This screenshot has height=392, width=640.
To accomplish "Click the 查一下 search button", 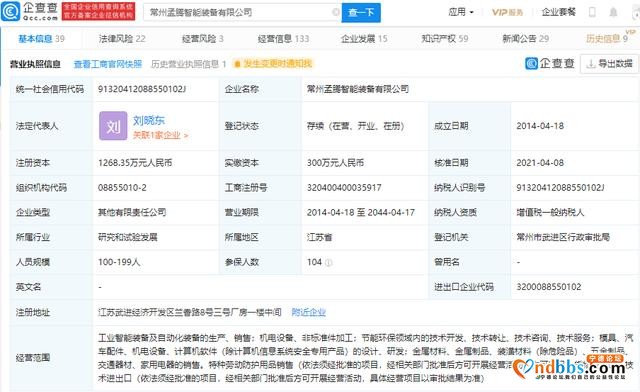I will [x=361, y=13].
